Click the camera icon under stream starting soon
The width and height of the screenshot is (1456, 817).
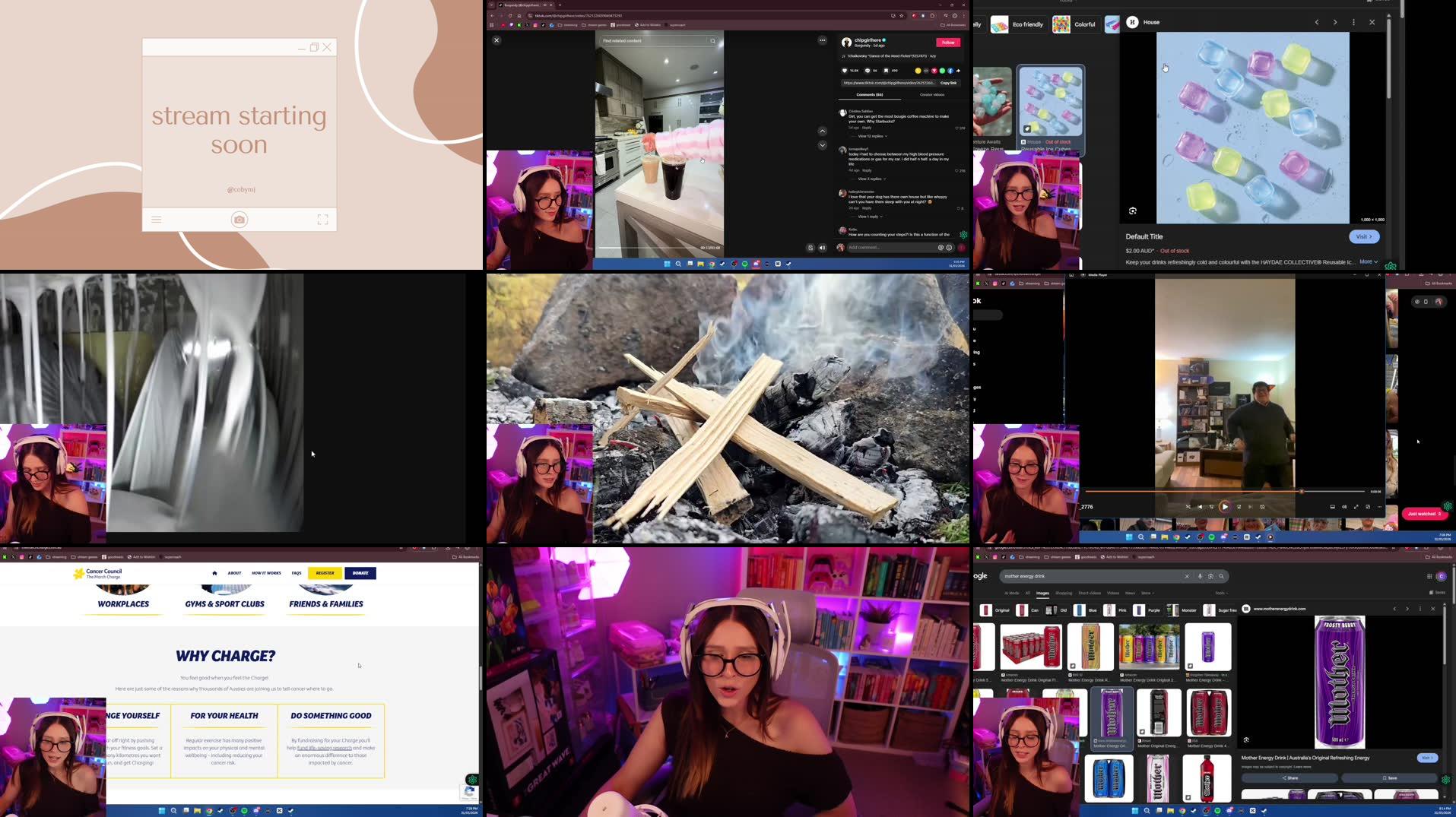tap(239, 220)
